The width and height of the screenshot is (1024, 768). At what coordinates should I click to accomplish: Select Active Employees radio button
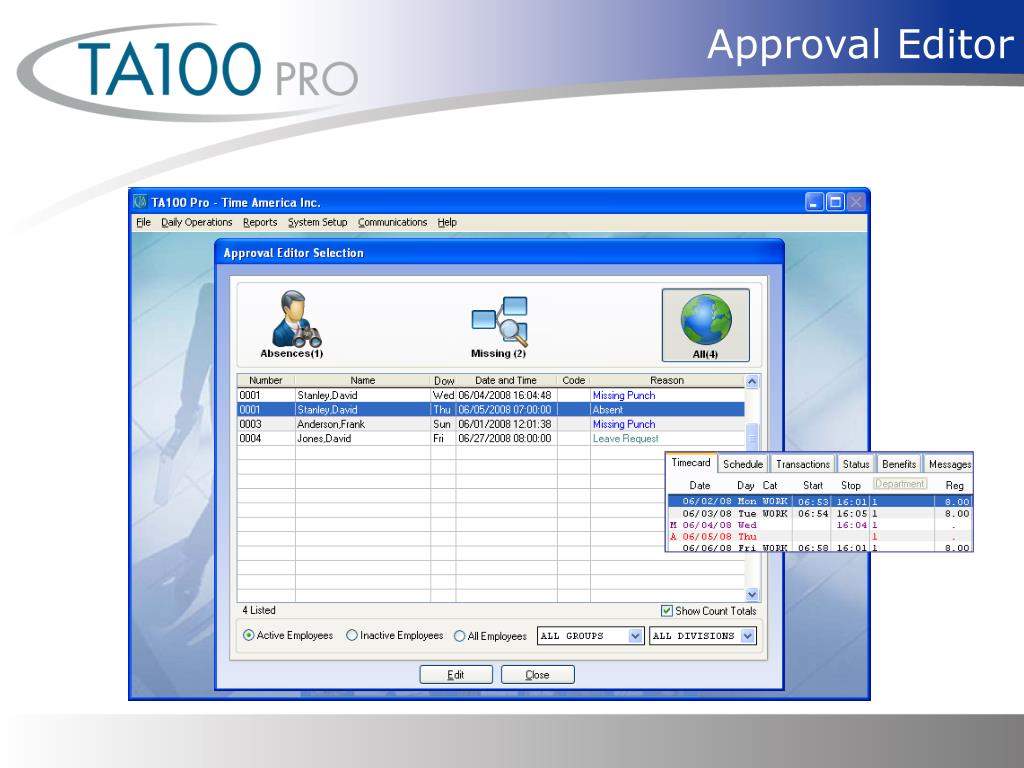[x=249, y=635]
